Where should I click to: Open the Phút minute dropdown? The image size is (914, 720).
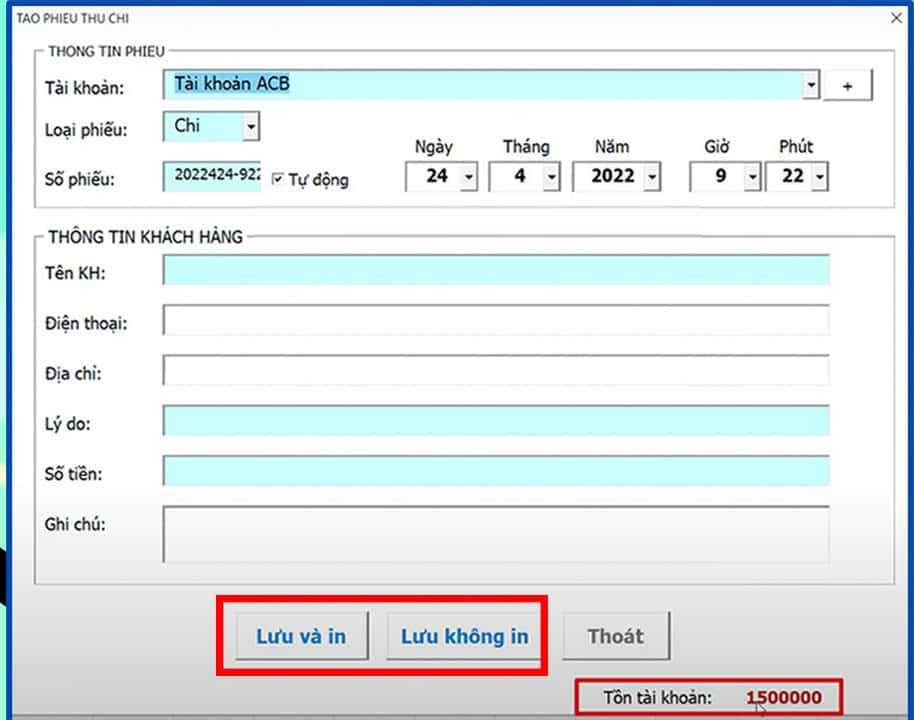tap(820, 177)
